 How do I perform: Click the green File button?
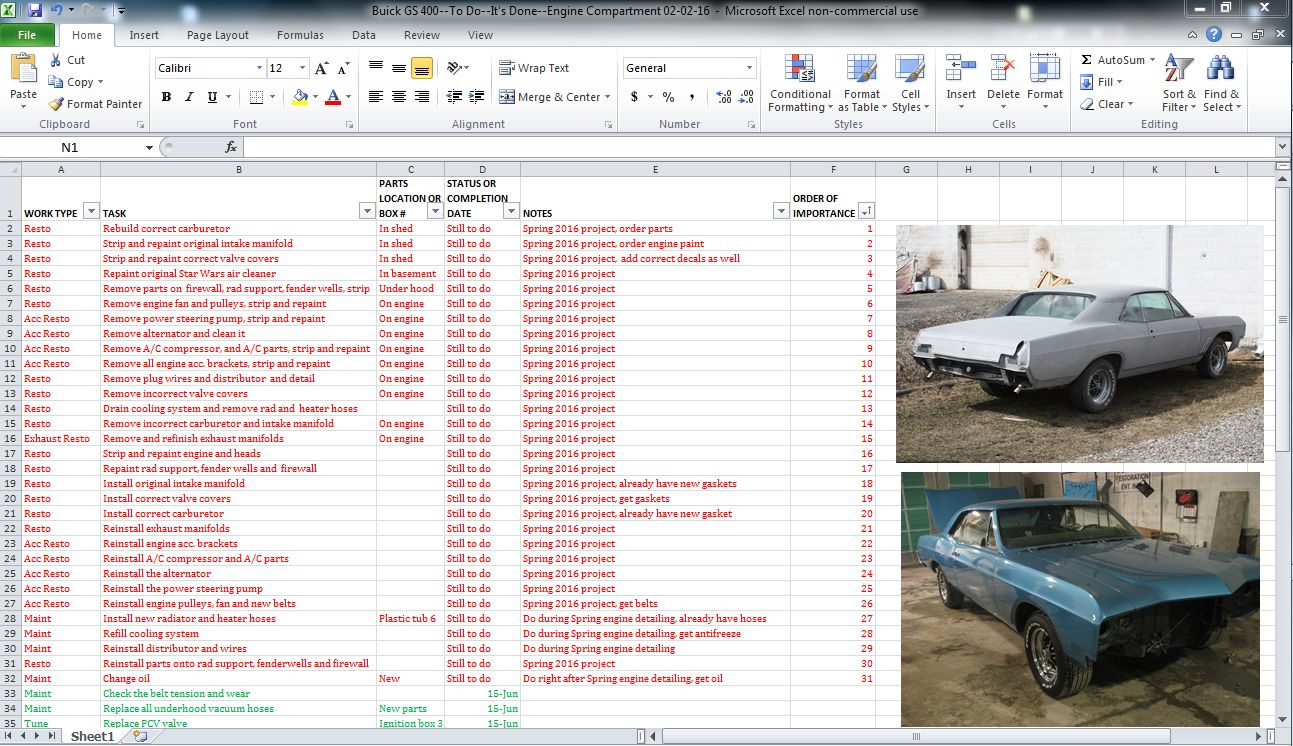[27, 35]
